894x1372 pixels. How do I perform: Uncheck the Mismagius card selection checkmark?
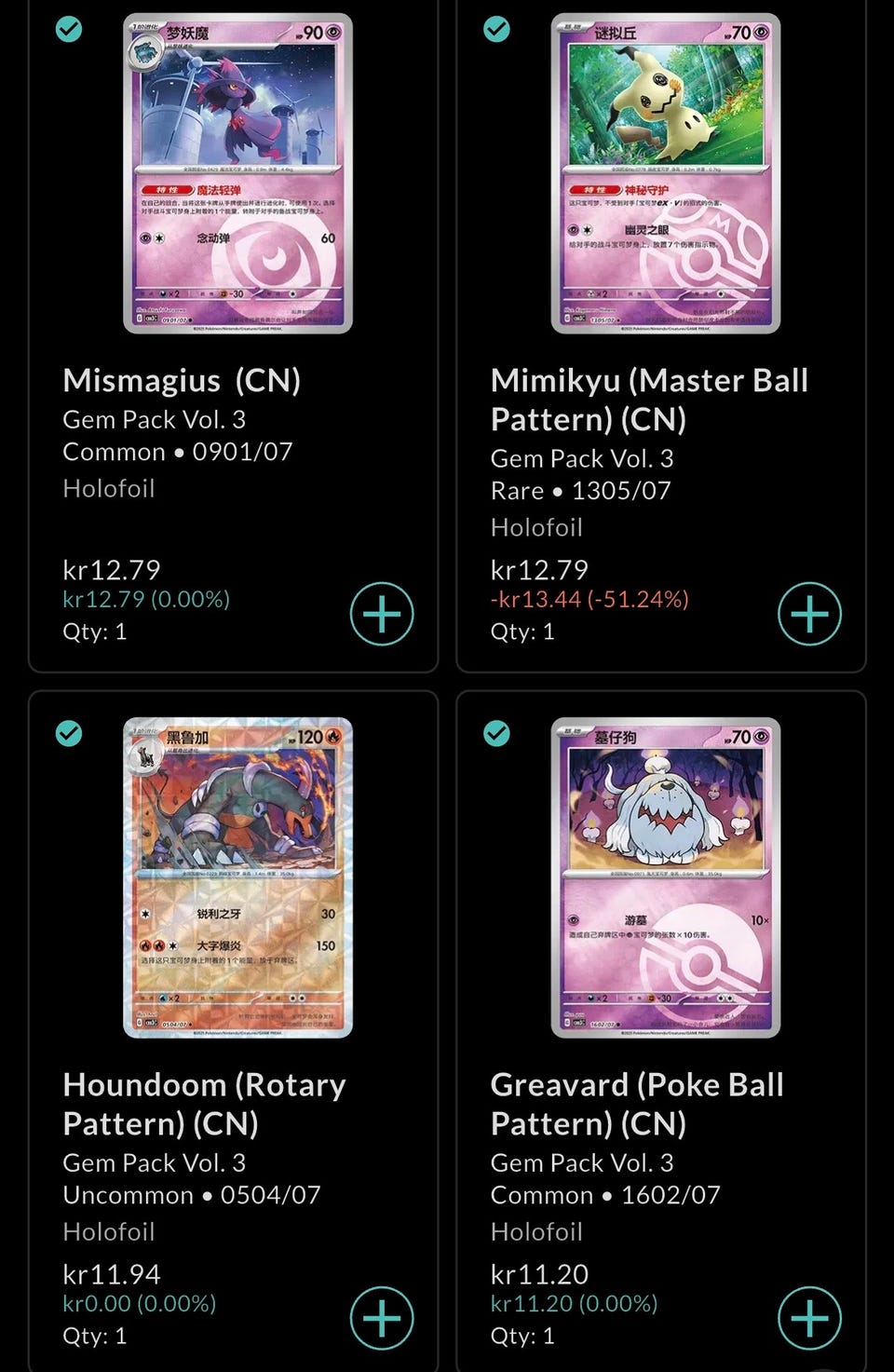(x=69, y=29)
